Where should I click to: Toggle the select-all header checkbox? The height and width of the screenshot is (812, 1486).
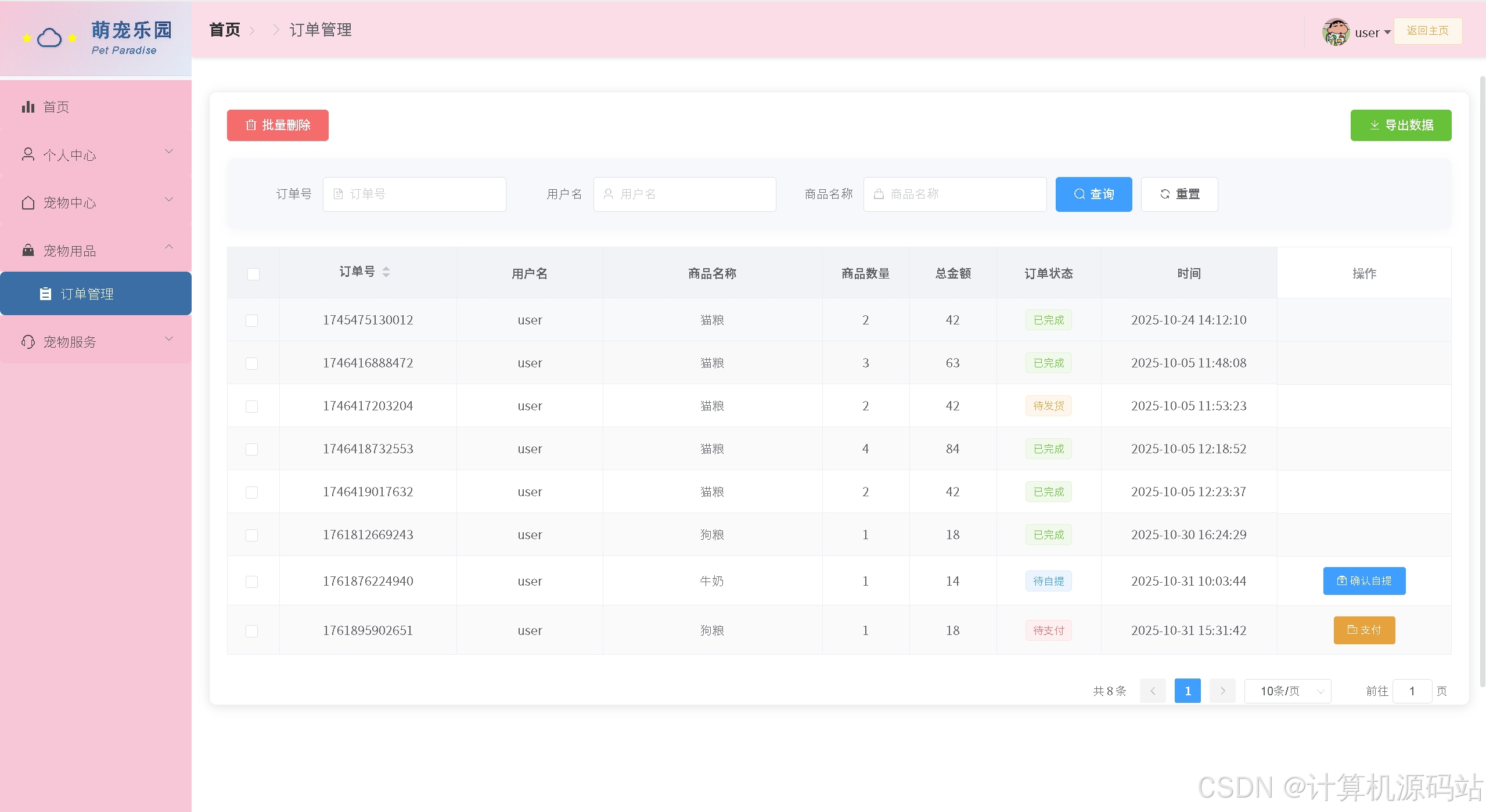pyautogui.click(x=253, y=274)
